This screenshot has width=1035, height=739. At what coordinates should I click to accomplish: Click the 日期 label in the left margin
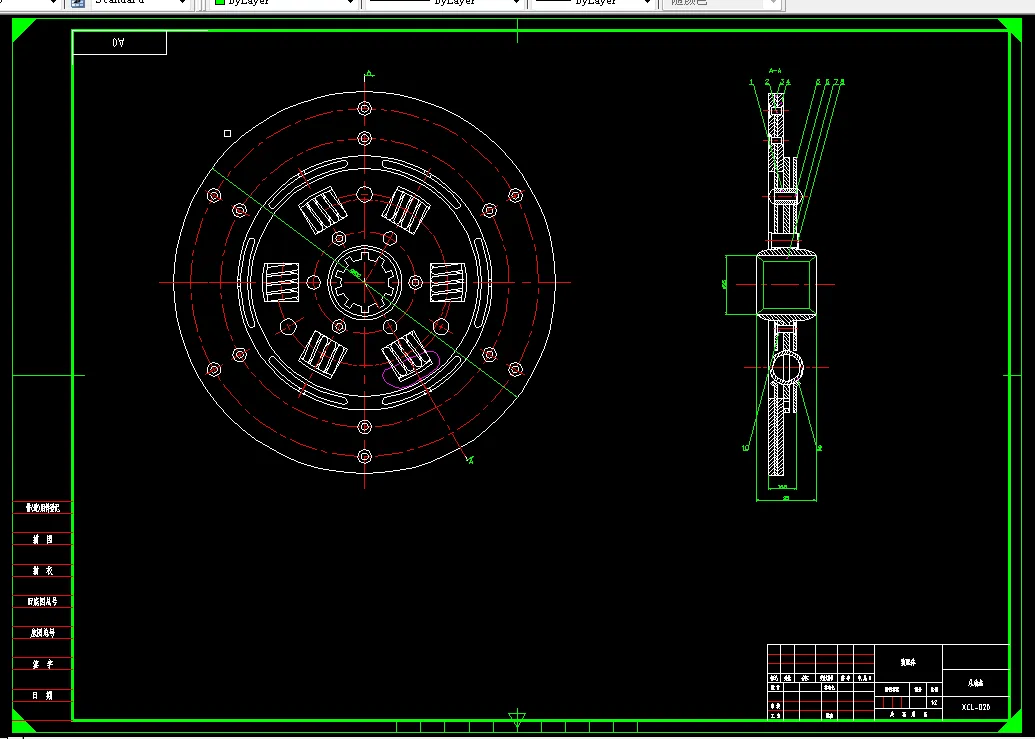click(43, 695)
